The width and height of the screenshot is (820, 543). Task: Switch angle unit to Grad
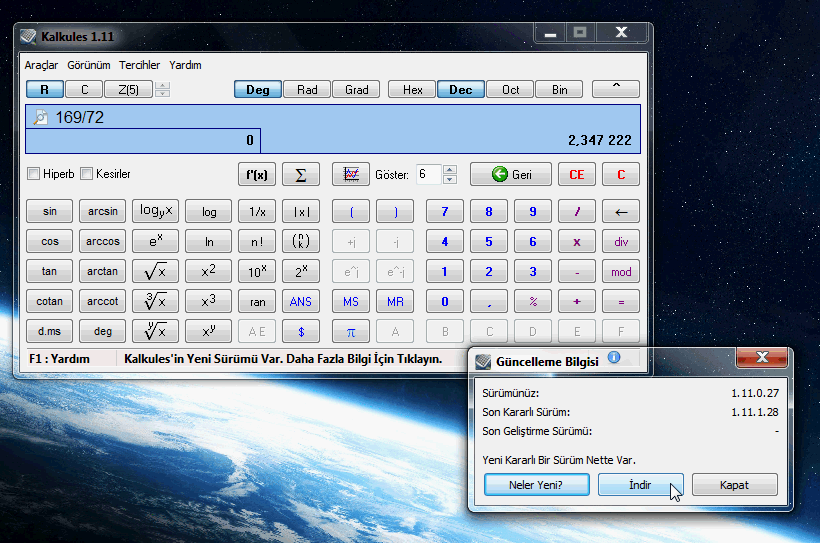[x=356, y=89]
